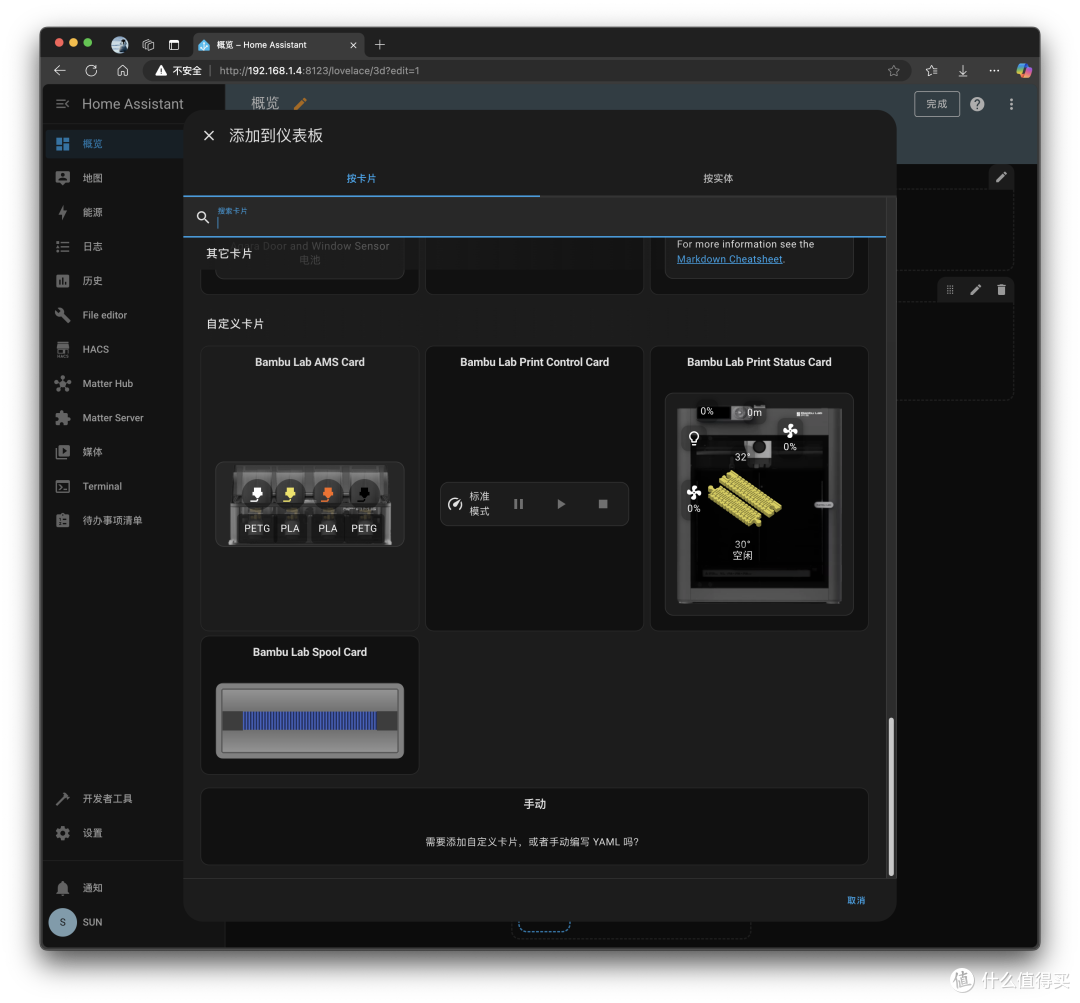Click the upper right fan icon in status card
The height and width of the screenshot is (1003, 1080).
click(x=790, y=431)
